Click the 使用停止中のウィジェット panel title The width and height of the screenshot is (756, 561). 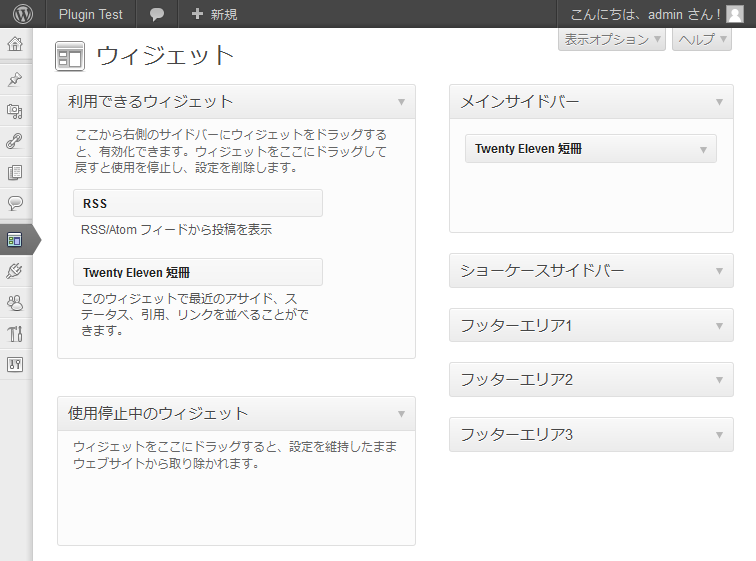tap(158, 414)
